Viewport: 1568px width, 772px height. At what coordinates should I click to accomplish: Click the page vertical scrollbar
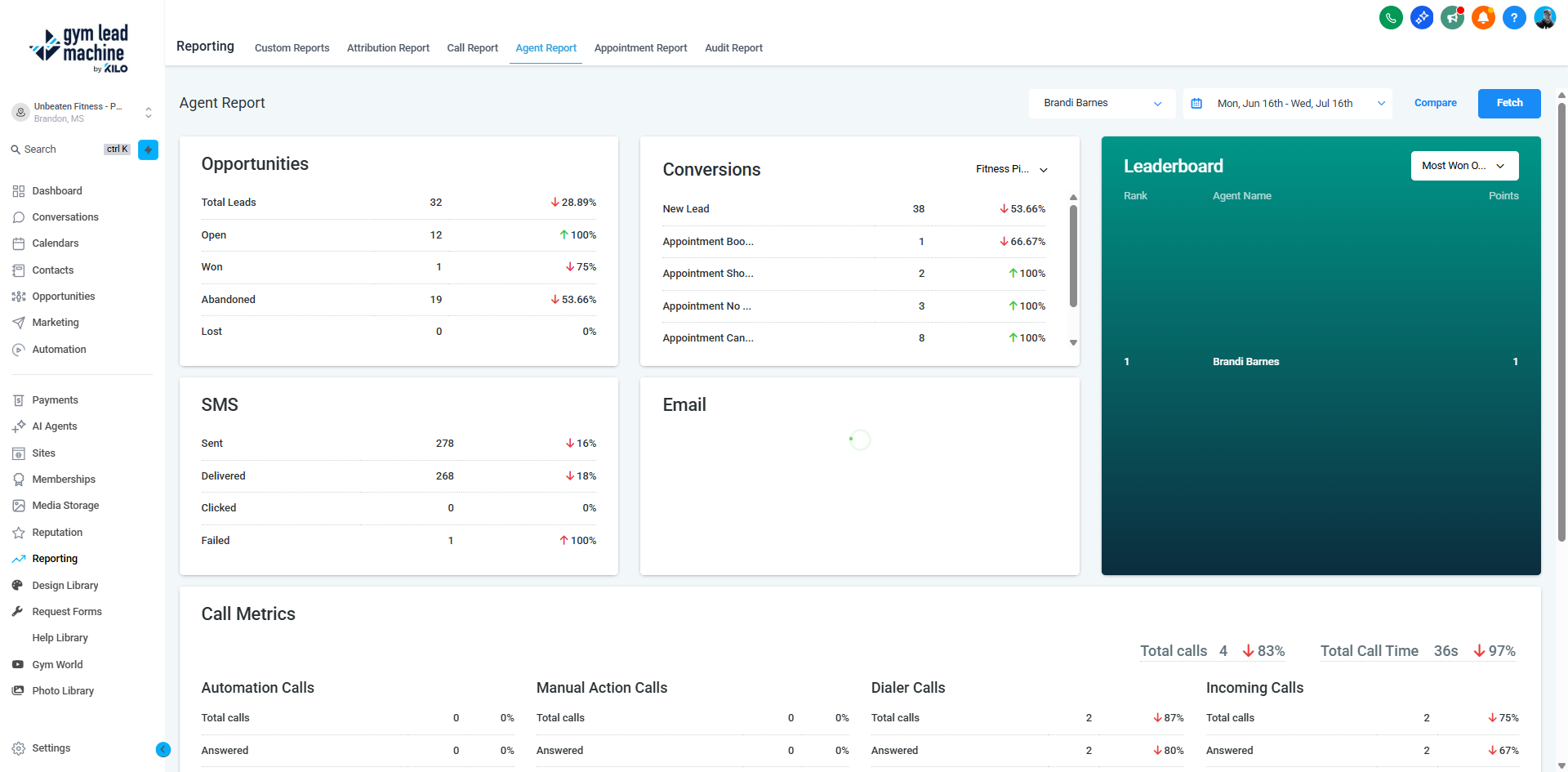pos(1561,323)
